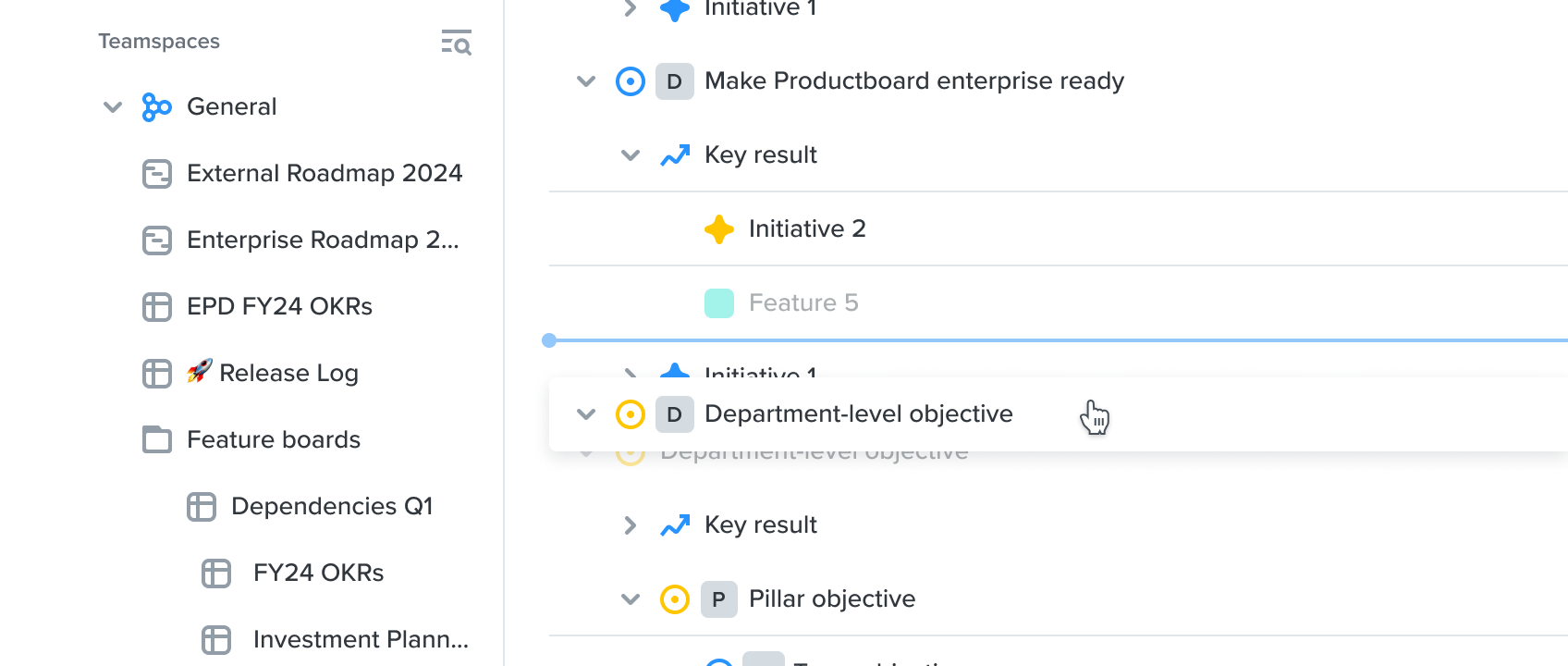Image resolution: width=1568 pixels, height=666 pixels.
Task: Collapse the Department-level objective being dragged
Action: point(586,414)
